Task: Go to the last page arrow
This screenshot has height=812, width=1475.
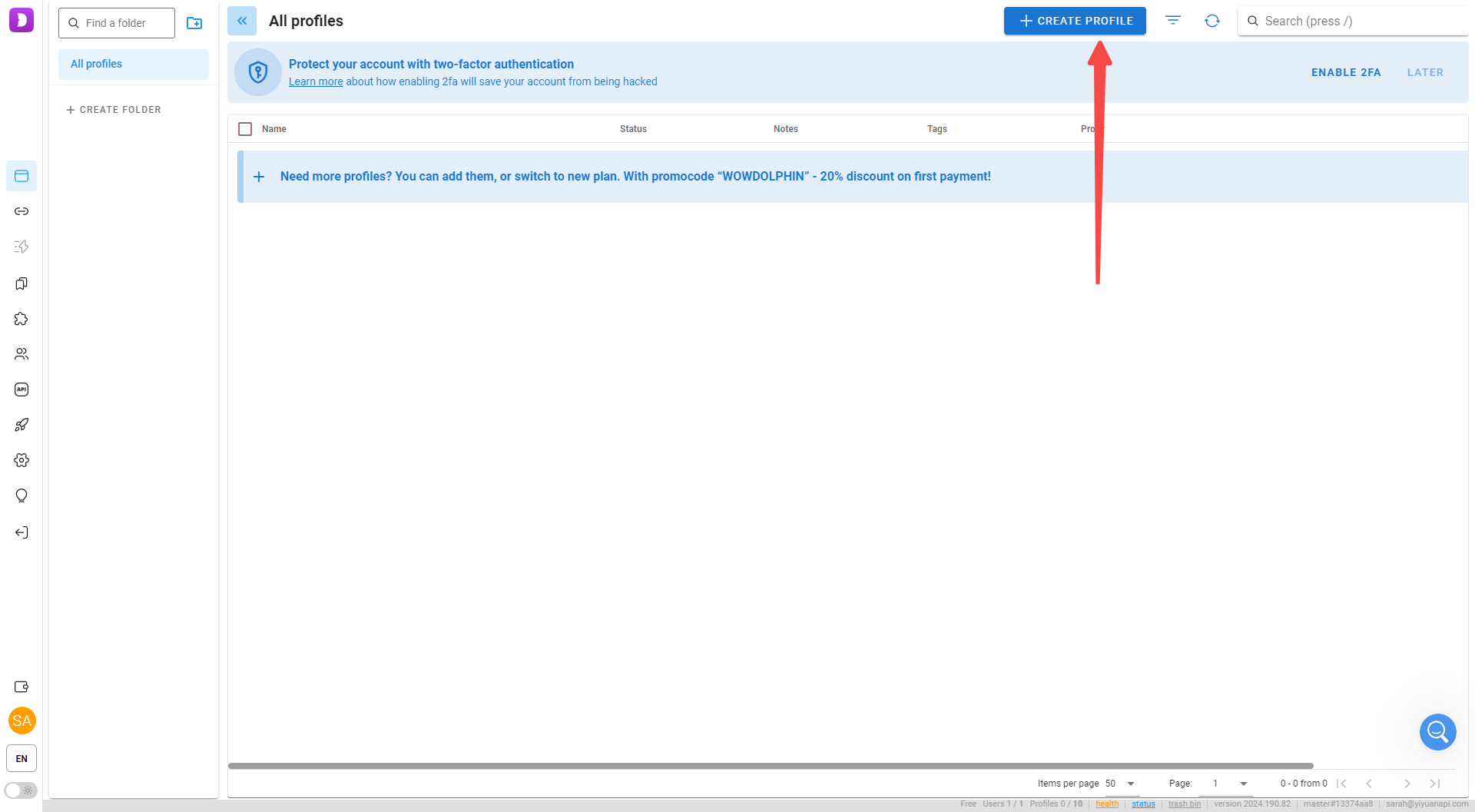Action: (x=1435, y=784)
